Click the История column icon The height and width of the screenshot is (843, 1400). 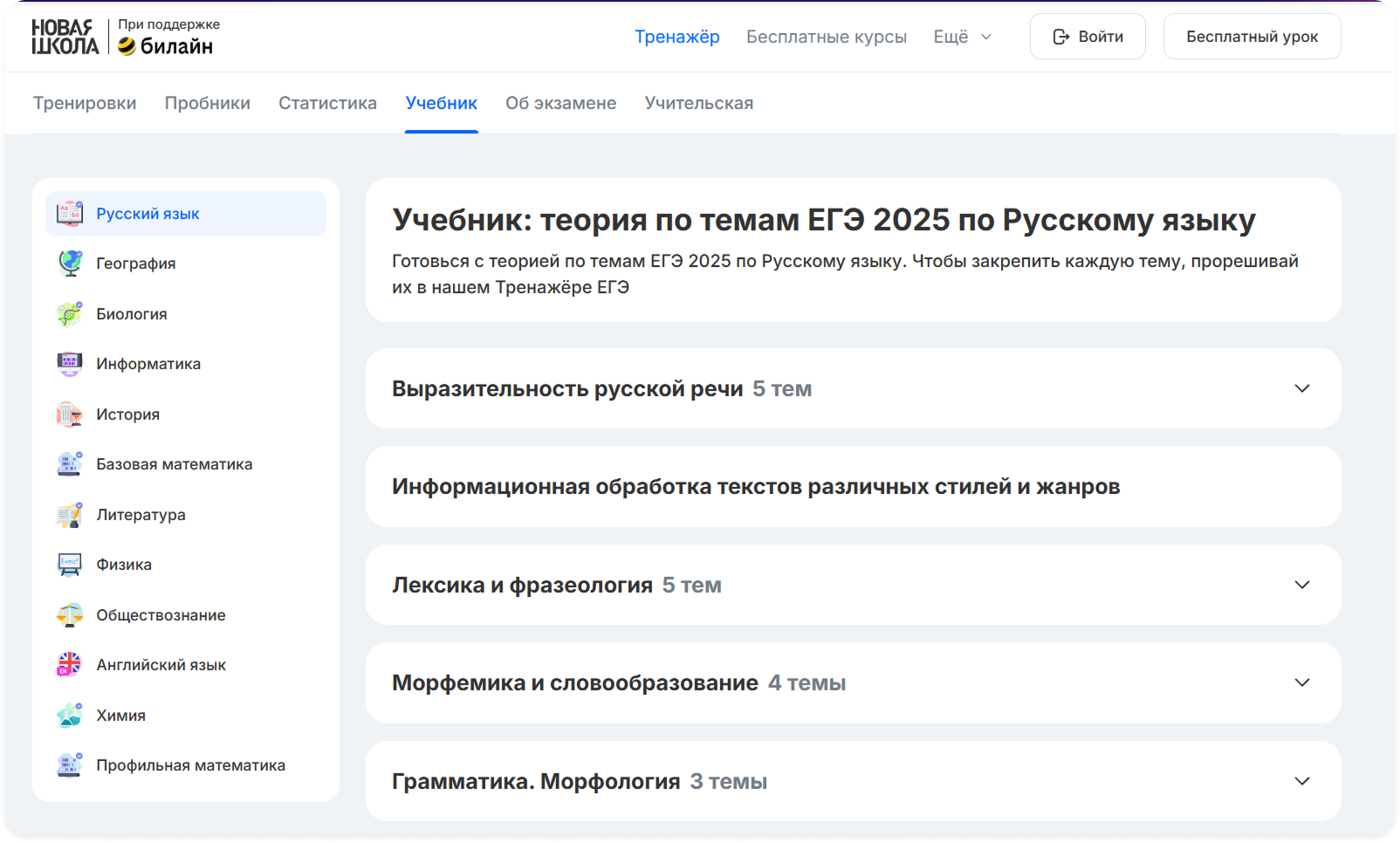(x=70, y=415)
